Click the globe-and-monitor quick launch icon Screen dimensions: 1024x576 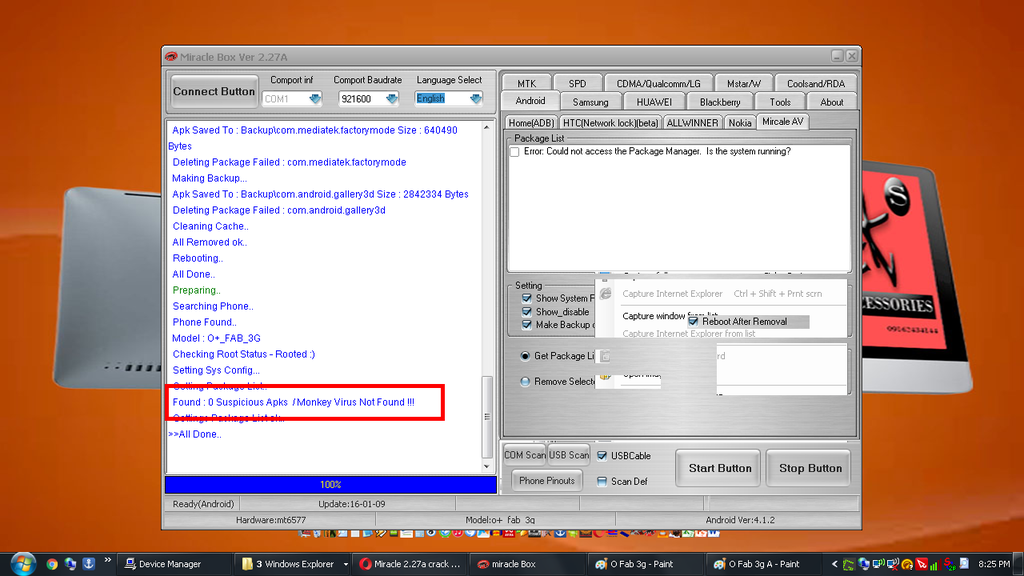coord(70,564)
